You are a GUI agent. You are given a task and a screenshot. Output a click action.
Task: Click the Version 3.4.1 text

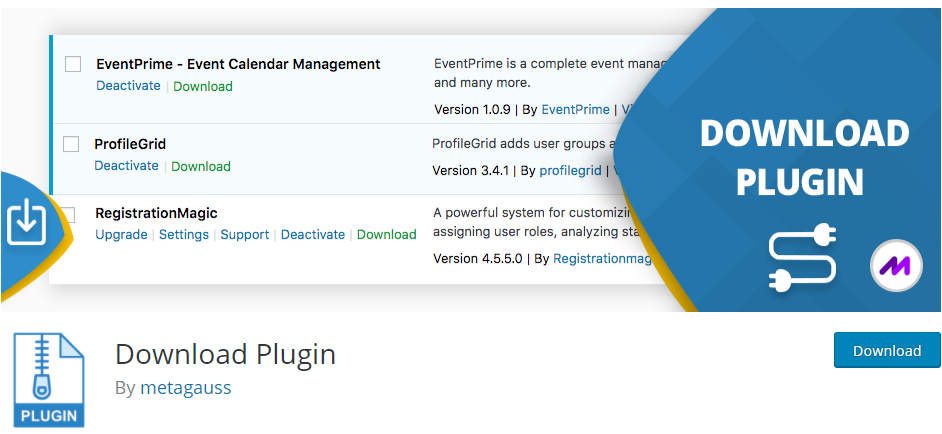(470, 171)
